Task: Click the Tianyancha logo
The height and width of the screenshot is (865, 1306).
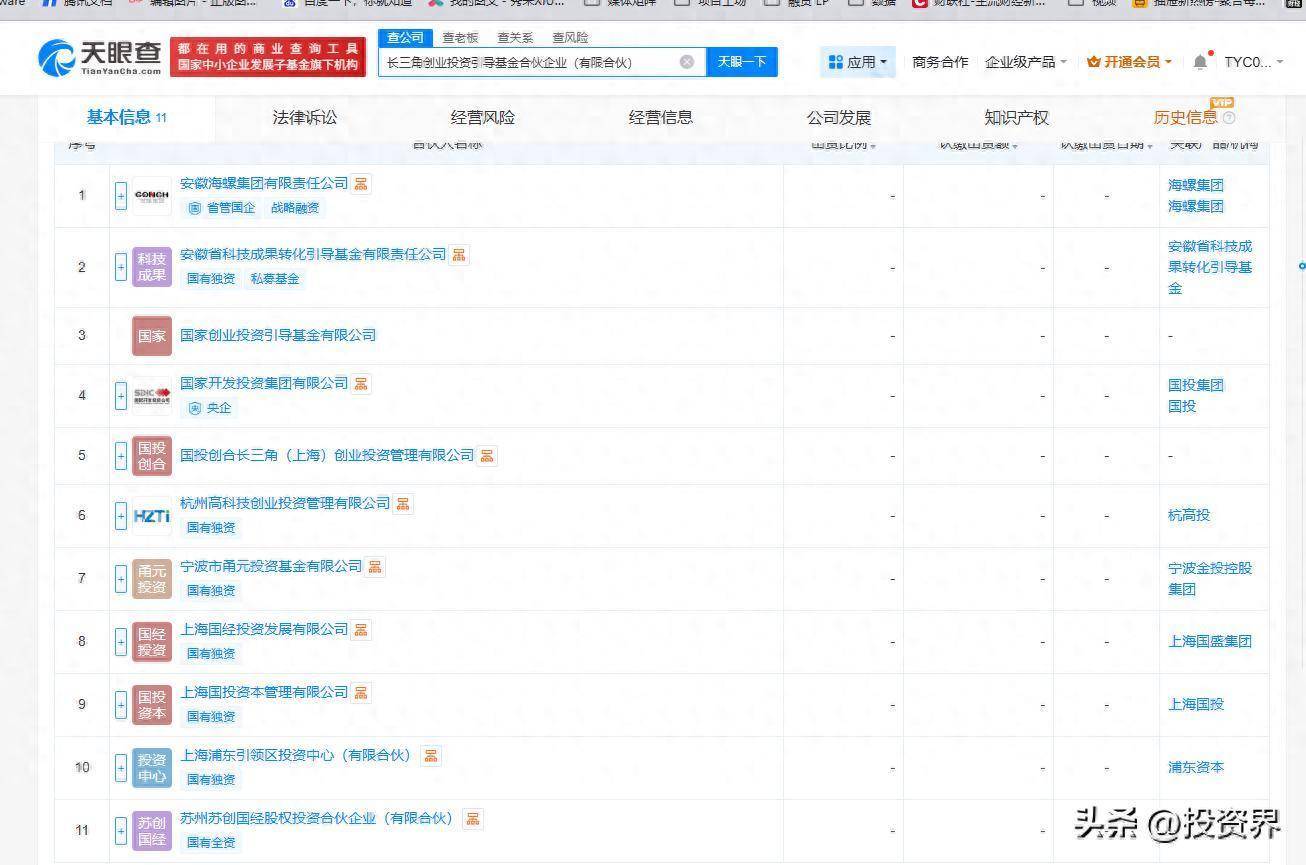Action: click(x=100, y=59)
